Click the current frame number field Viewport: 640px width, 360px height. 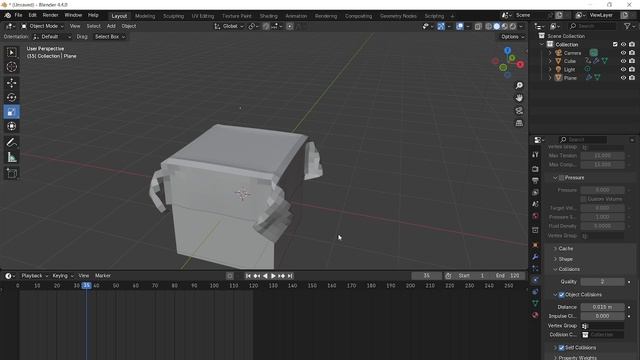click(427, 276)
